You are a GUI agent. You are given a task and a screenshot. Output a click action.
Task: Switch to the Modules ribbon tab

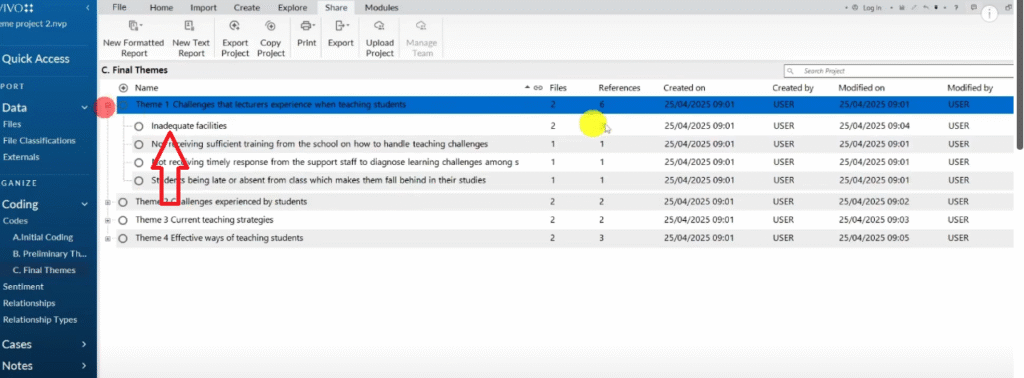tap(381, 8)
